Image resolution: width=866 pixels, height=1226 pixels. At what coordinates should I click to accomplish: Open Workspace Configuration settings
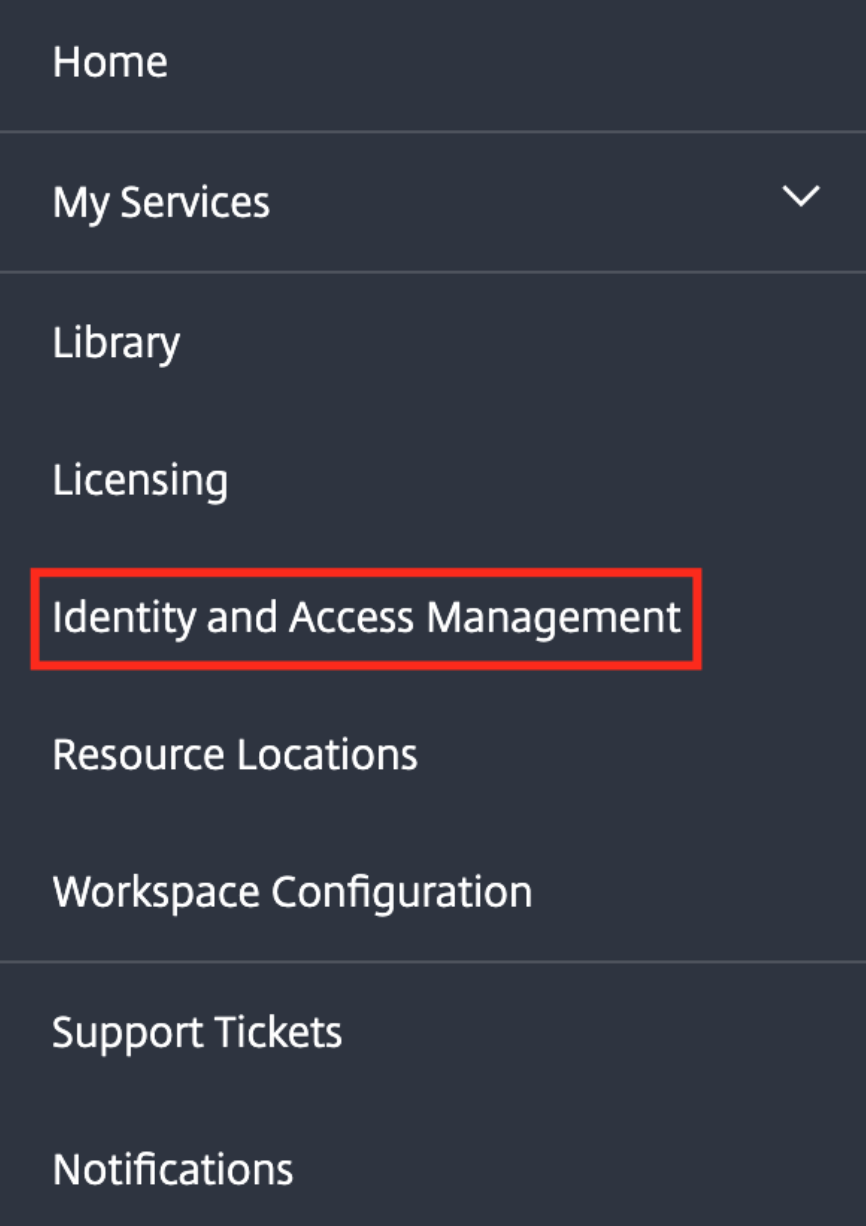click(x=292, y=891)
